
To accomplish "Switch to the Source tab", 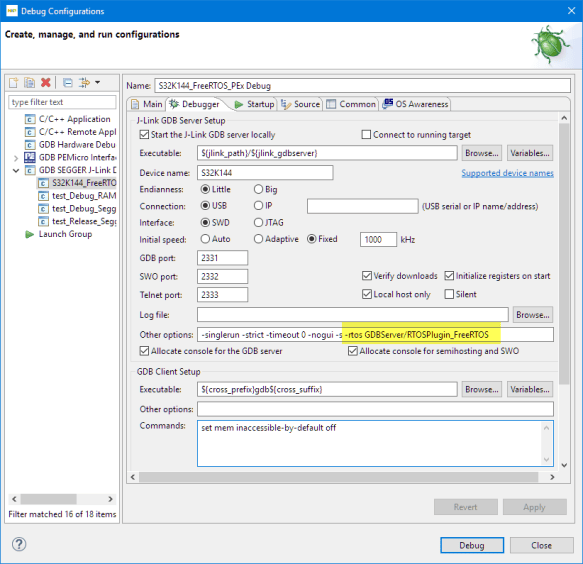I will [300, 104].
